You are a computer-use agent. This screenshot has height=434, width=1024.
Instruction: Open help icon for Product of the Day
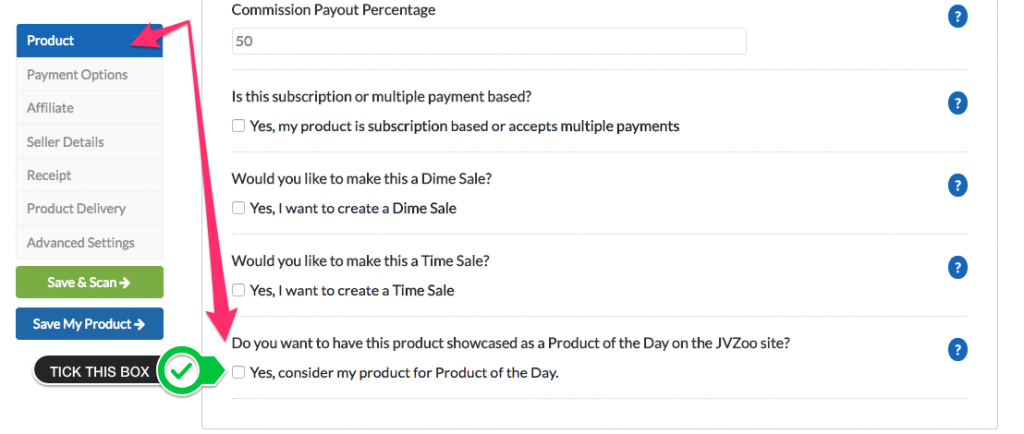(957, 349)
